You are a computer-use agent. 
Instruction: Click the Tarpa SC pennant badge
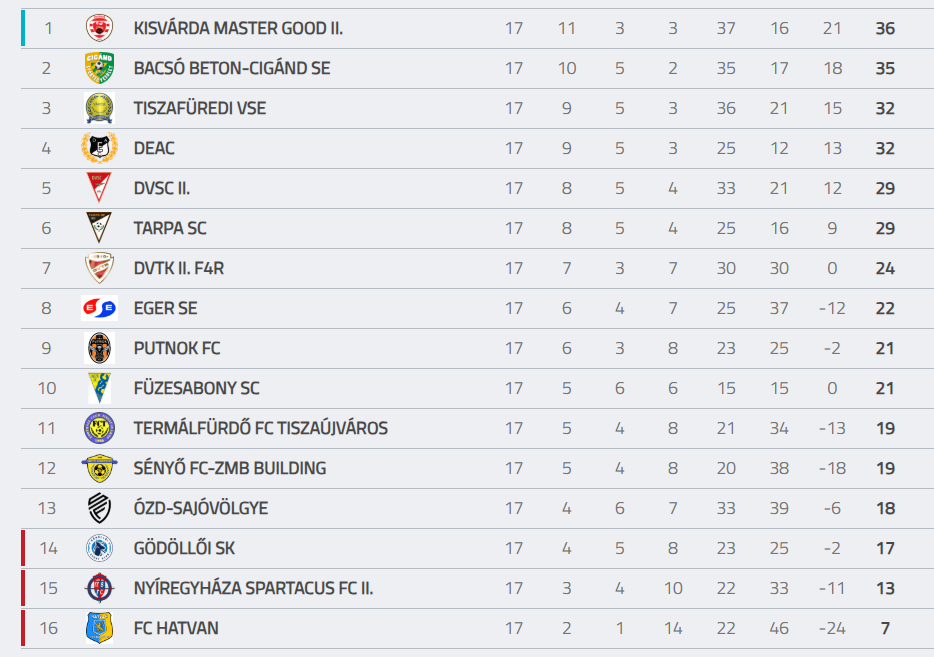[99, 228]
